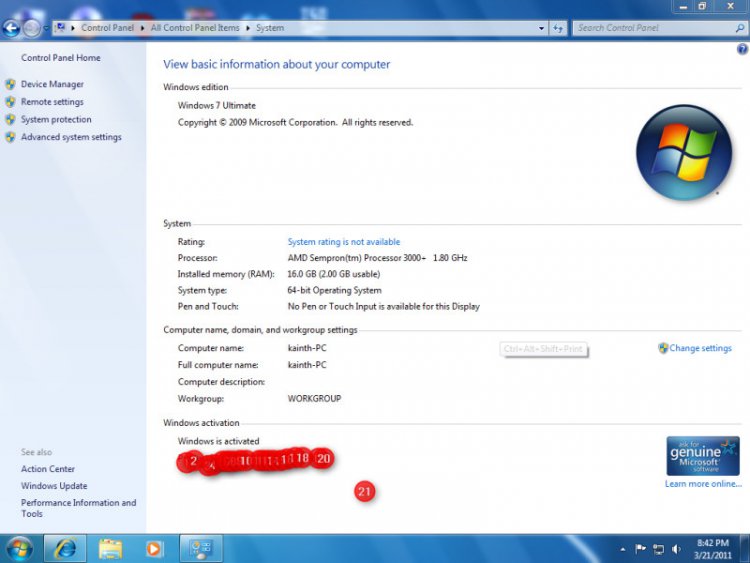Click volume speaker tray icon

pos(676,549)
